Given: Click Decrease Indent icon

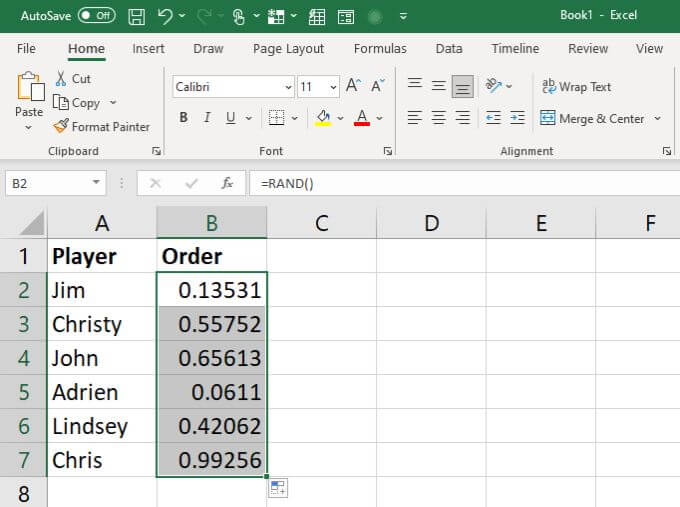Looking at the screenshot, I should (x=493, y=118).
